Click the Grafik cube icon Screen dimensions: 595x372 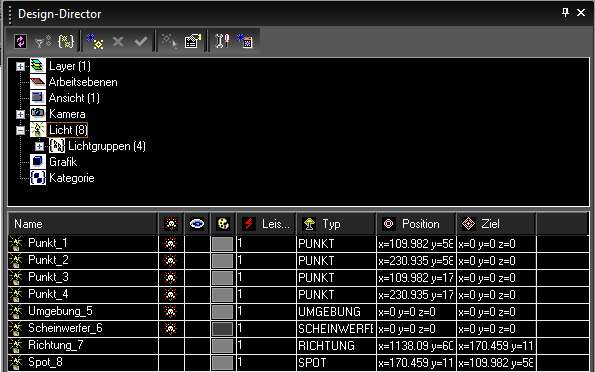(x=38, y=162)
